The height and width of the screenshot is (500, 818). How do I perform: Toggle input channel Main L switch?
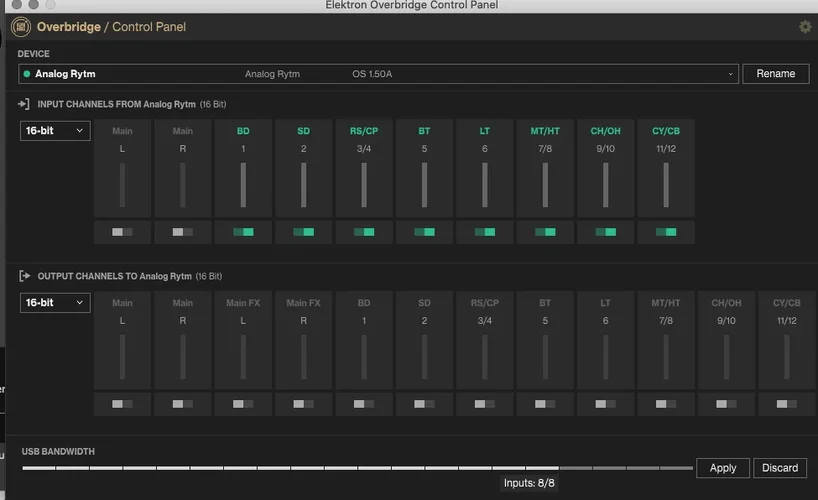(122, 232)
